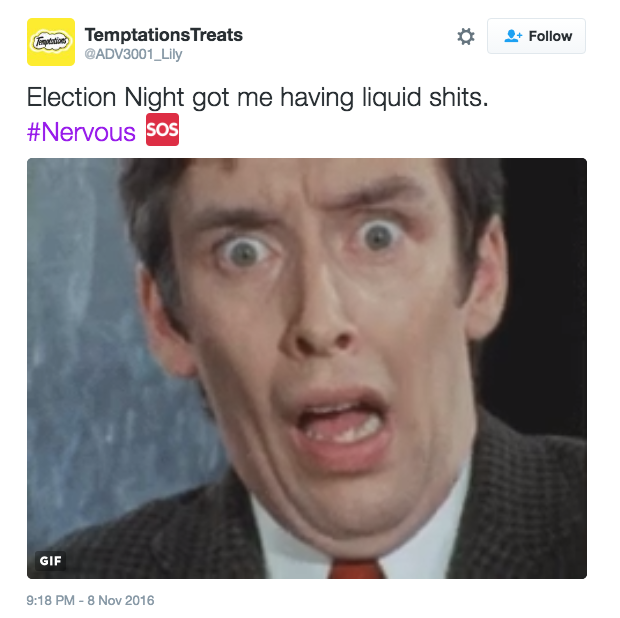Open the gear settings menu
The height and width of the screenshot is (618, 620).
[x=466, y=36]
